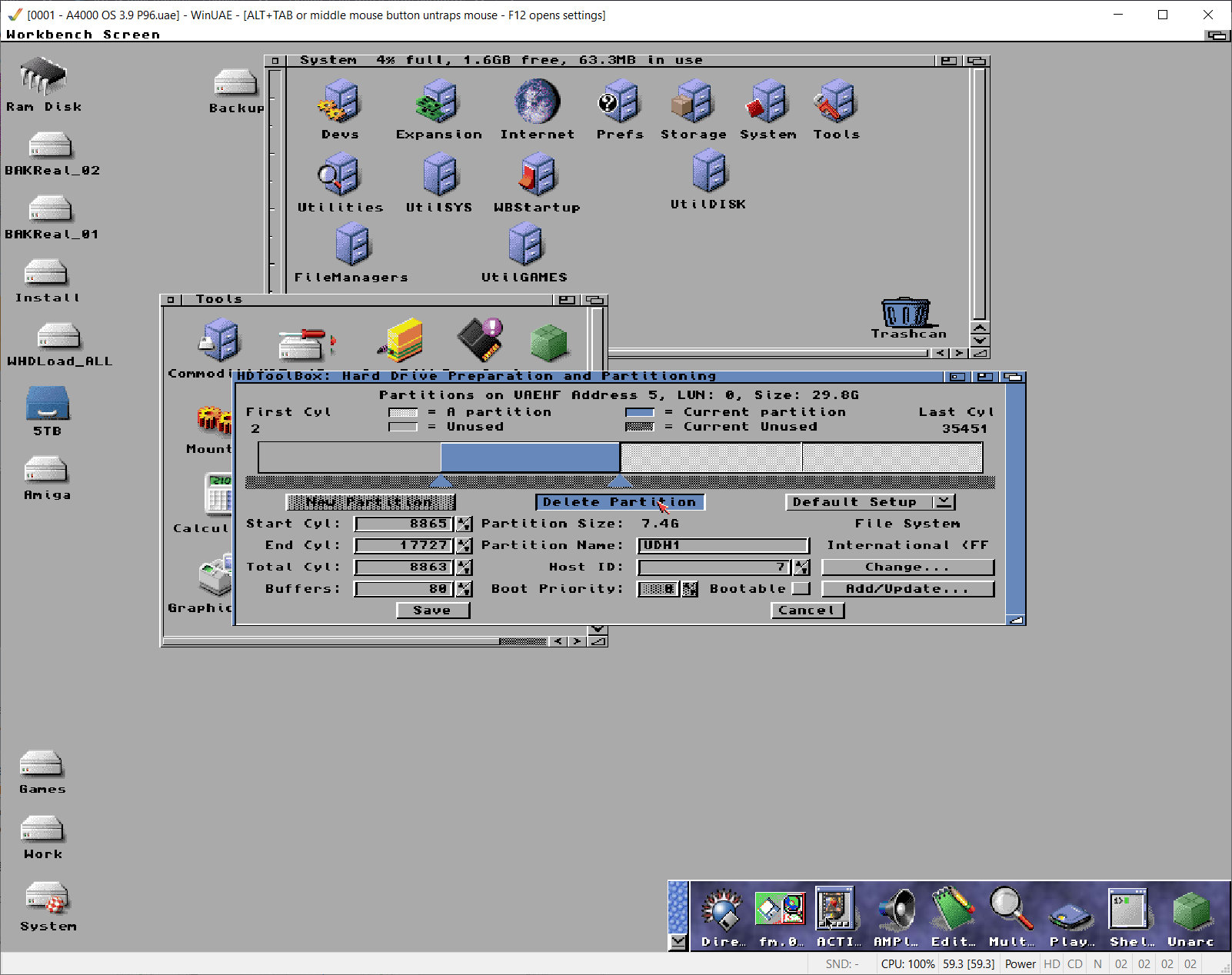Click Delete Partition button
The width and height of the screenshot is (1232, 975).
tap(620, 502)
